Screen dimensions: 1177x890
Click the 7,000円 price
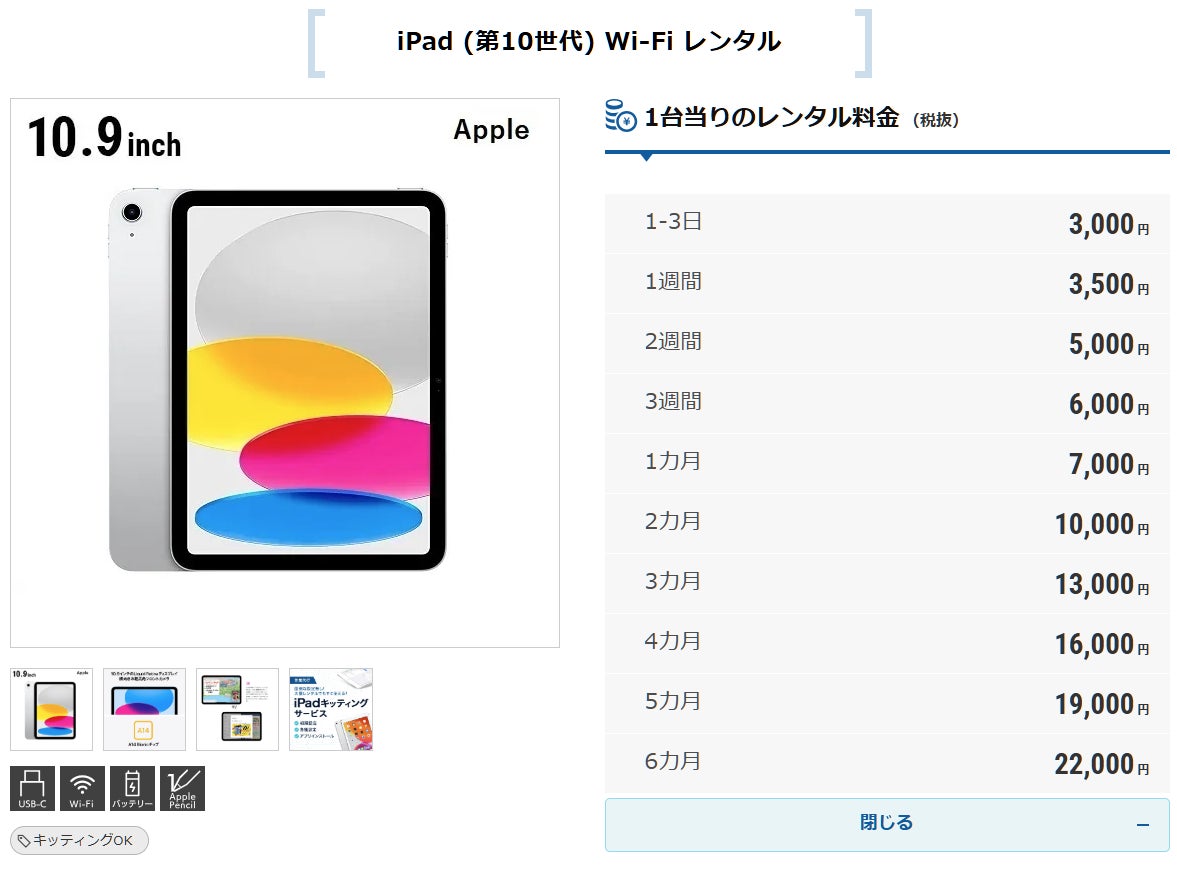tap(1109, 465)
